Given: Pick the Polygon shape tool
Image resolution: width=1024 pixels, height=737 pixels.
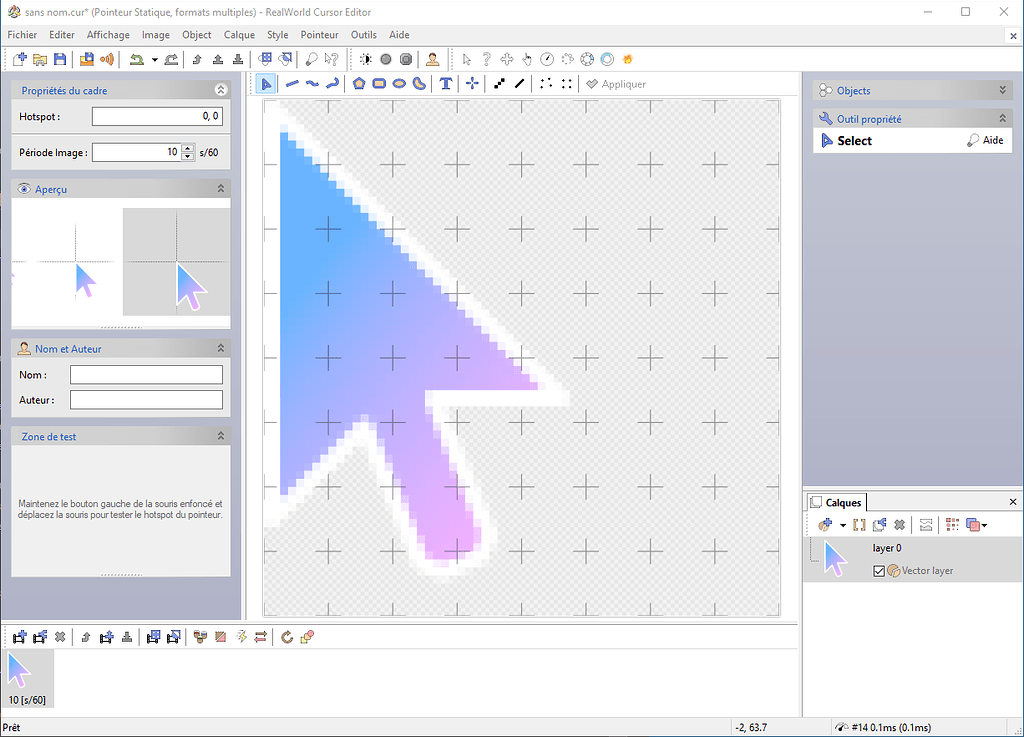Looking at the screenshot, I should (x=359, y=84).
